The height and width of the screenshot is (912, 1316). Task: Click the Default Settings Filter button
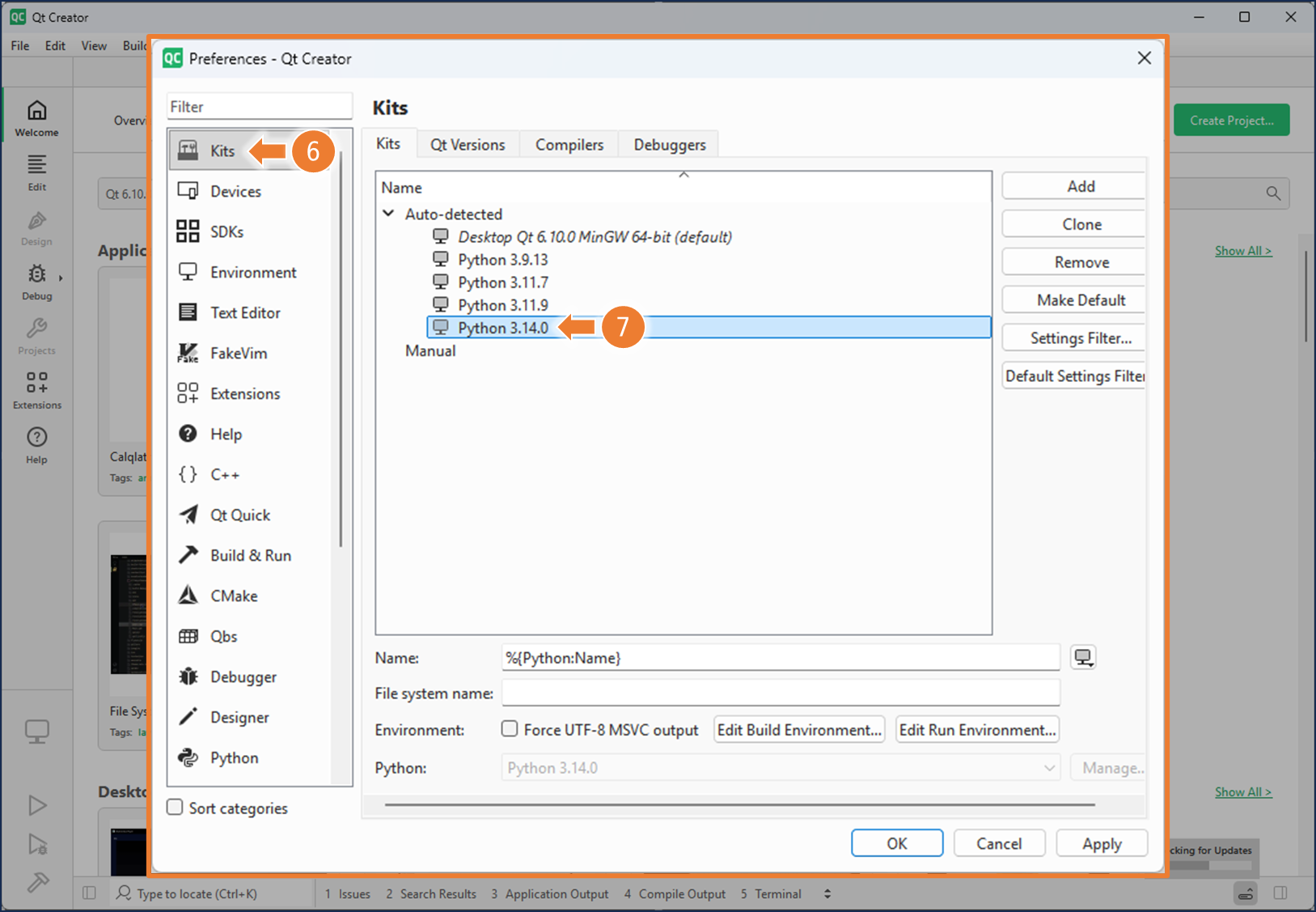pyautogui.click(x=1073, y=376)
